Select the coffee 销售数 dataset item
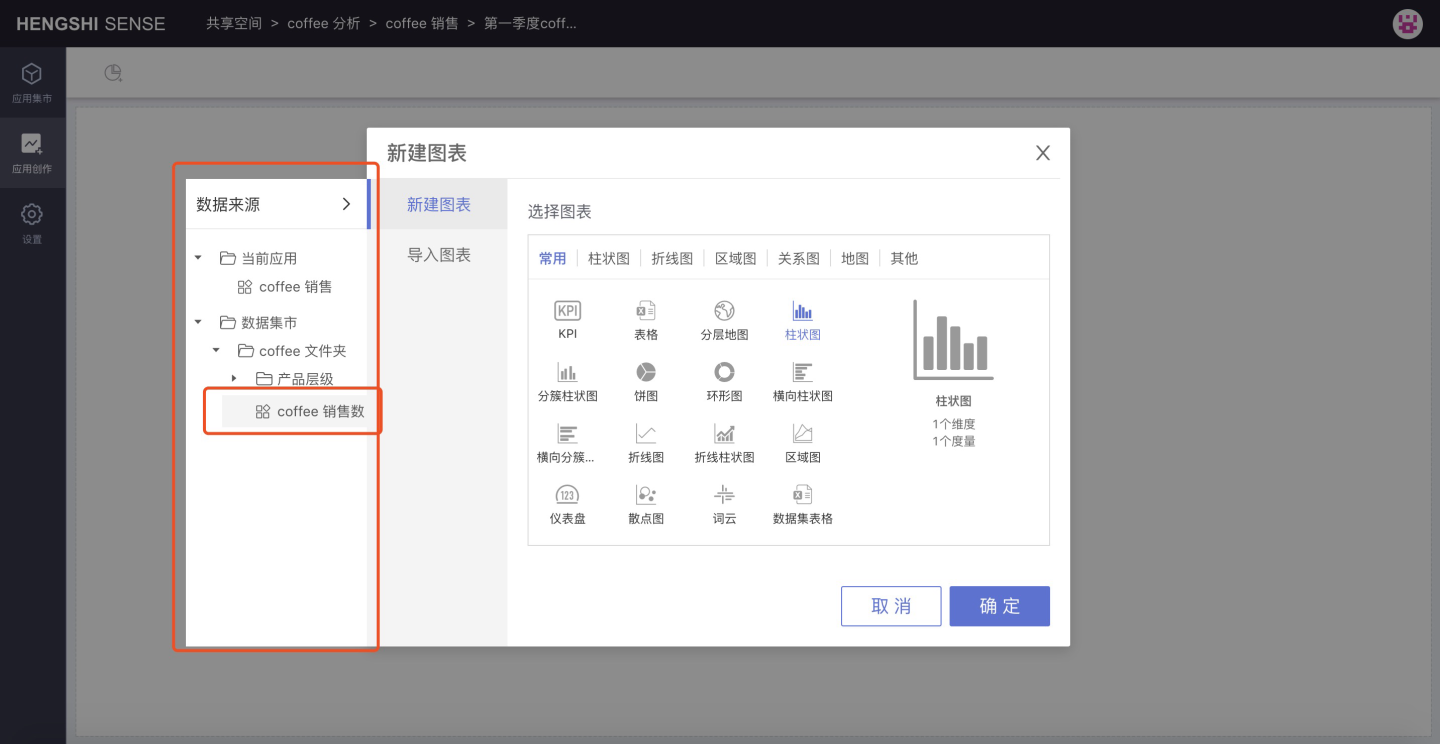 point(310,411)
